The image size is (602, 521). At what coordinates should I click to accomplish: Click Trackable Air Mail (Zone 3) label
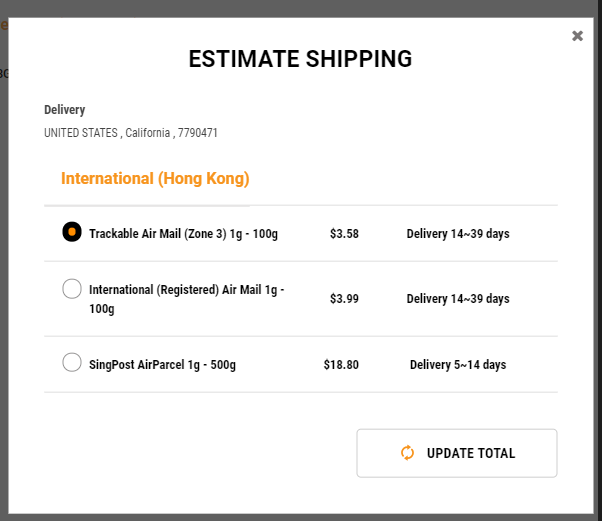(x=184, y=233)
